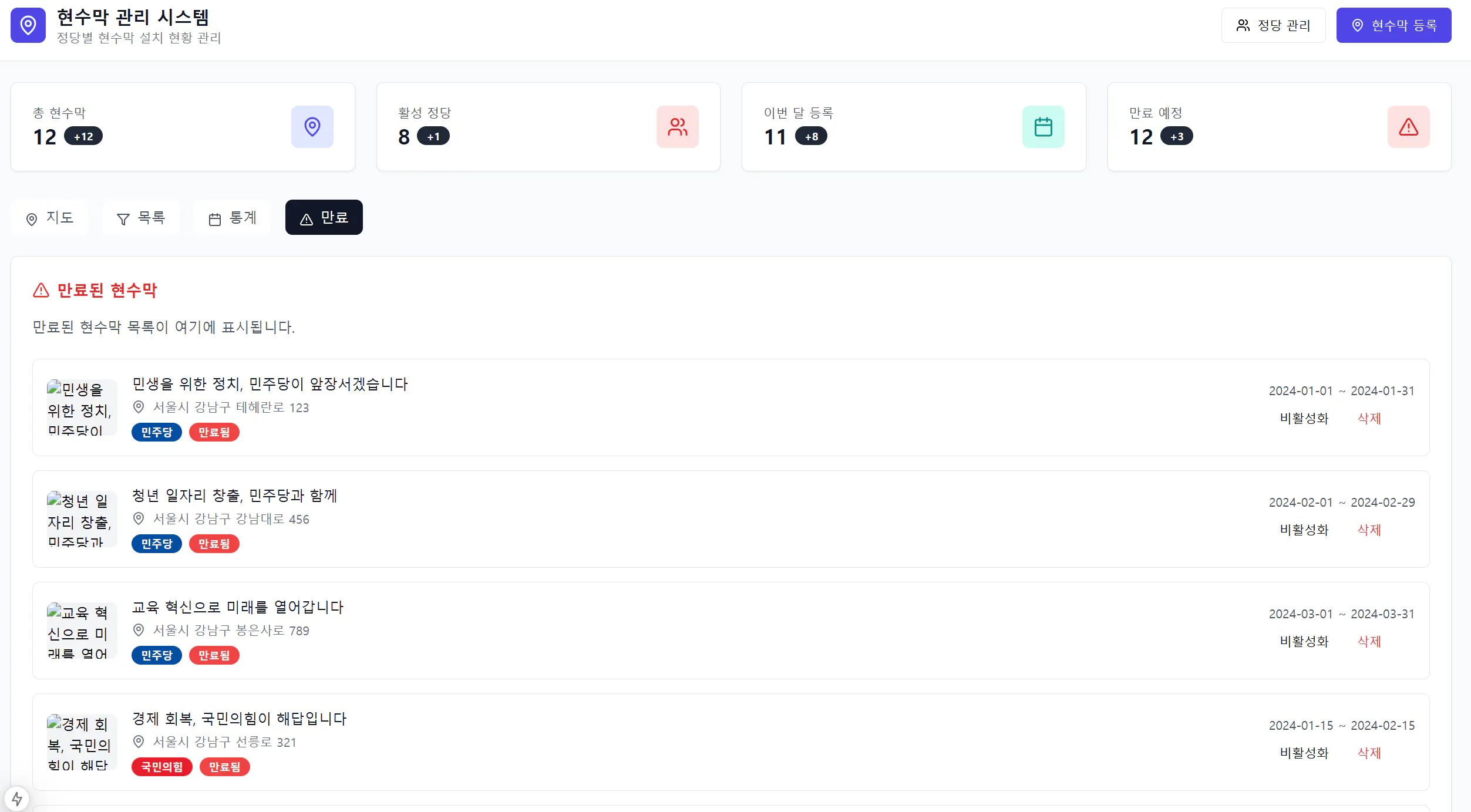
Task: Click the purple map pin app logo
Action: pyautogui.click(x=28, y=25)
